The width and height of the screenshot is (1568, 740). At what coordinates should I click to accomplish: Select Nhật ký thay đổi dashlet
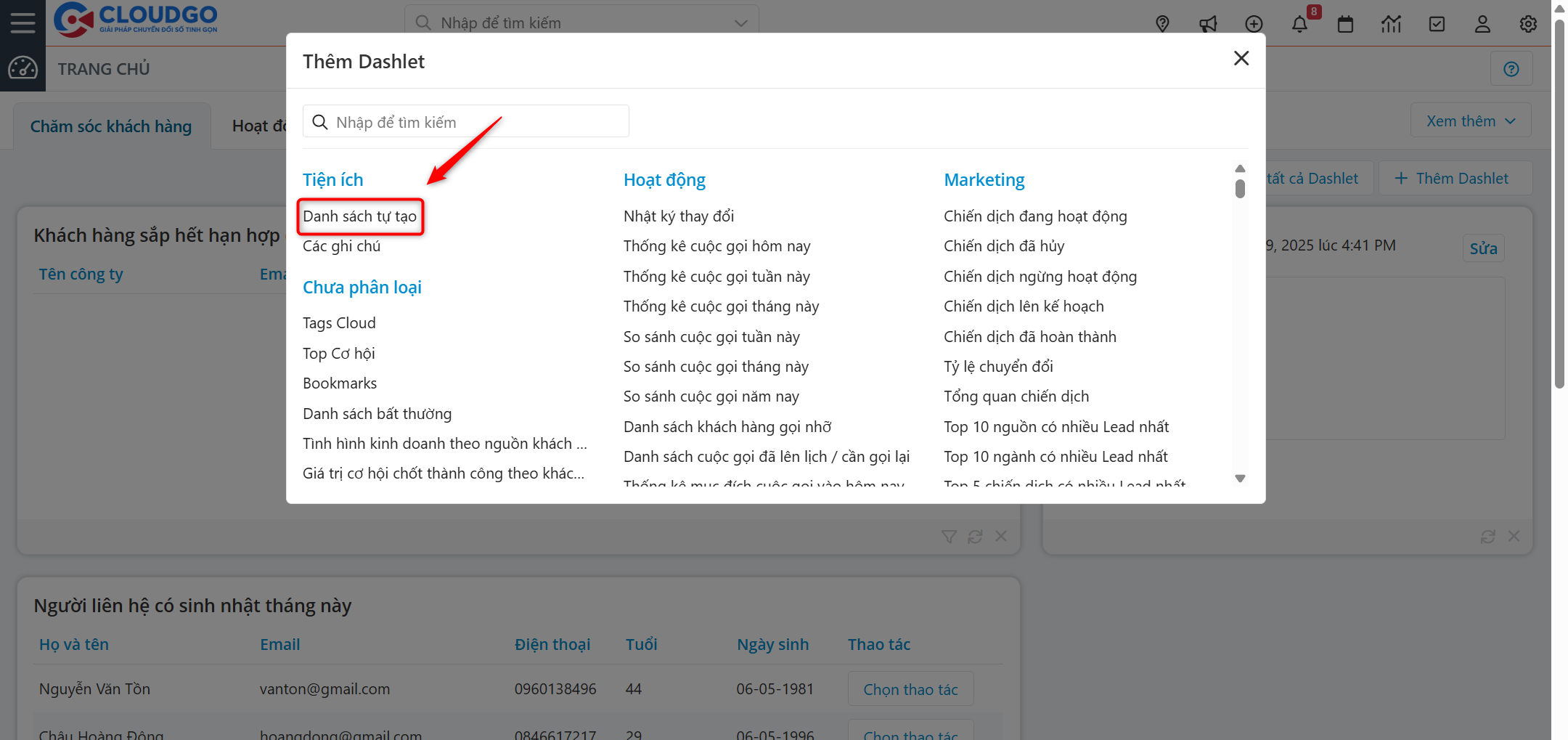678,216
